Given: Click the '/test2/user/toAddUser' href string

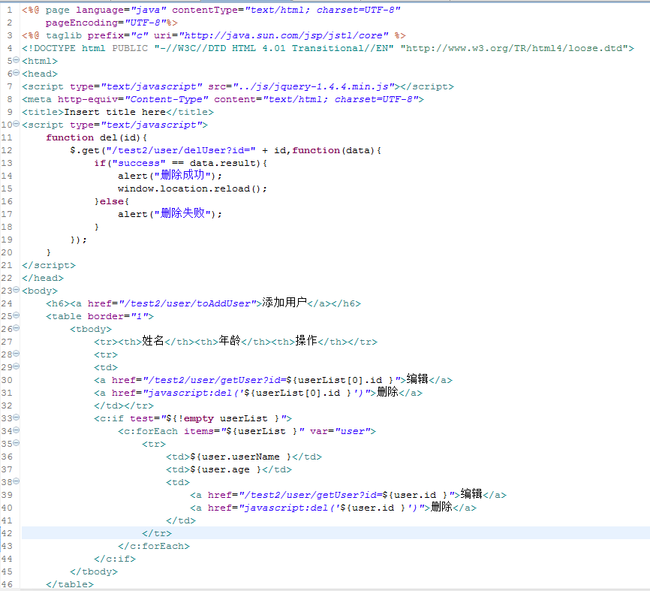Looking at the screenshot, I should point(187,303).
